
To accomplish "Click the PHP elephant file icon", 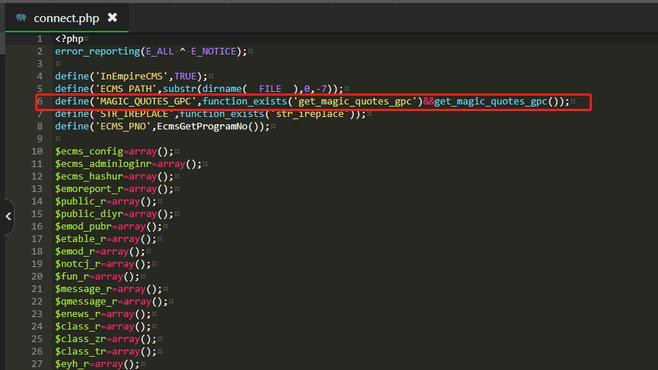I will tap(21, 18).
